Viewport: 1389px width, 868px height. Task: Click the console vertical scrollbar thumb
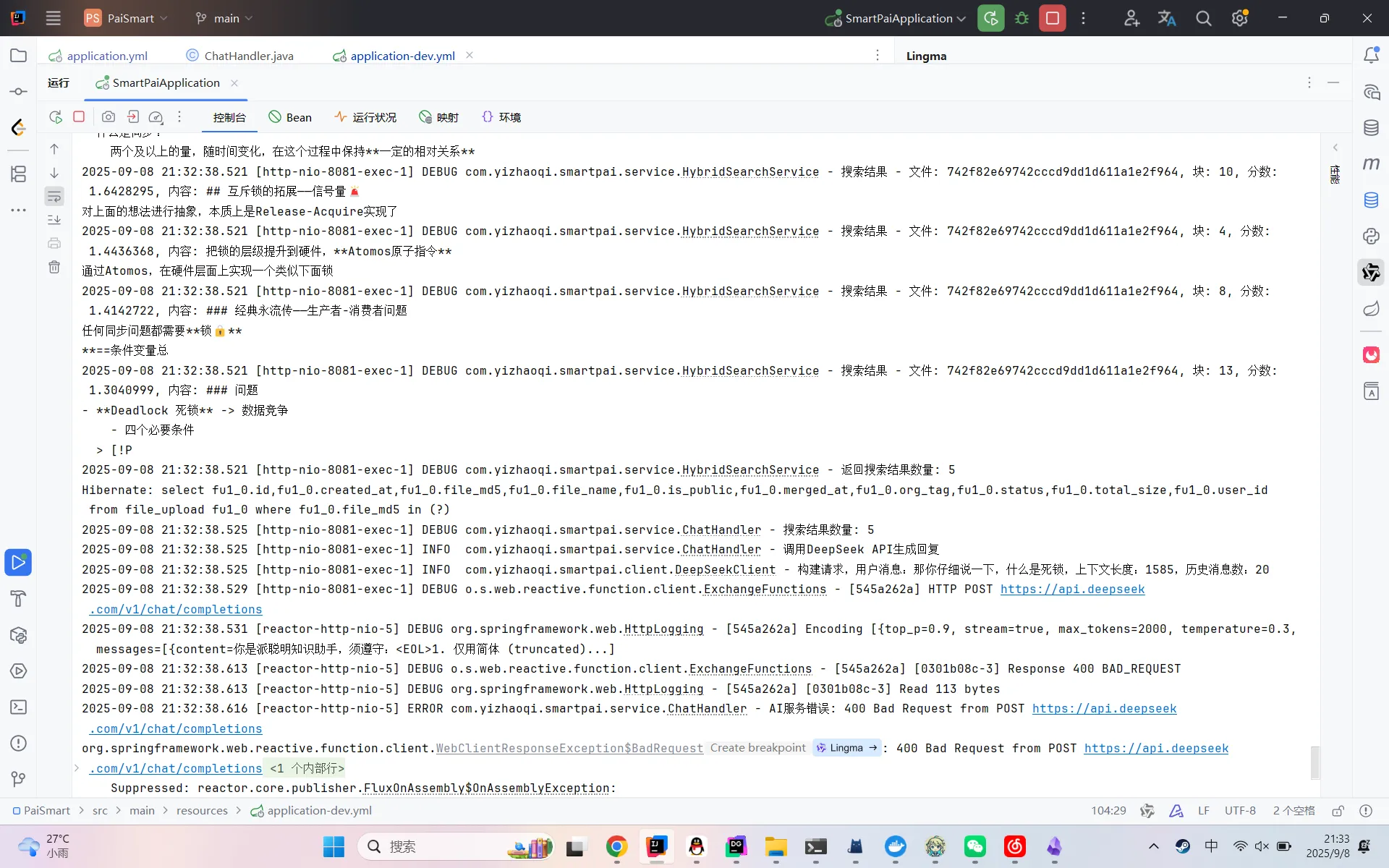click(x=1314, y=762)
